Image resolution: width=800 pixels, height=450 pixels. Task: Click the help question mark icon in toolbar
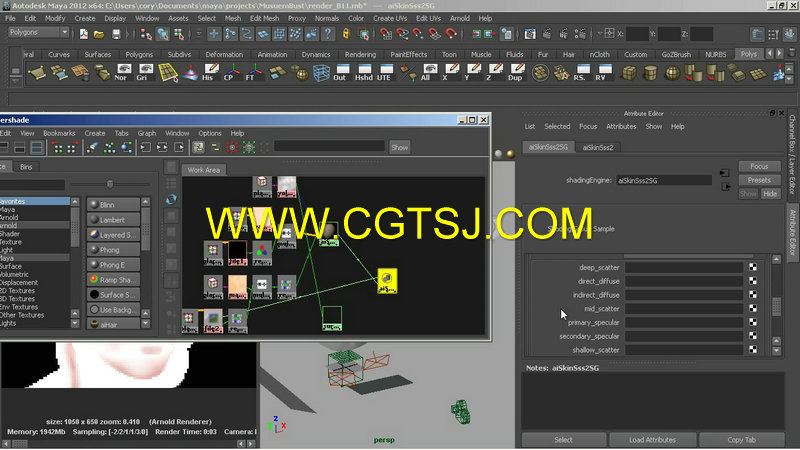point(328,34)
